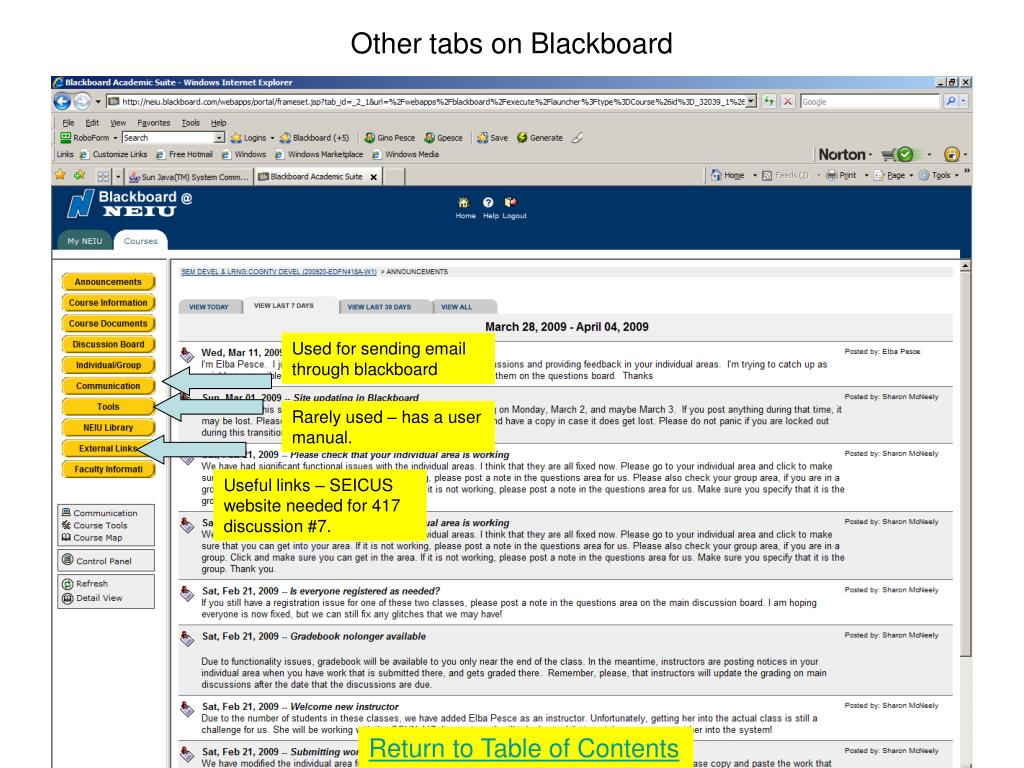Select the View Today tab
The width and height of the screenshot is (1024, 768).
click(209, 307)
